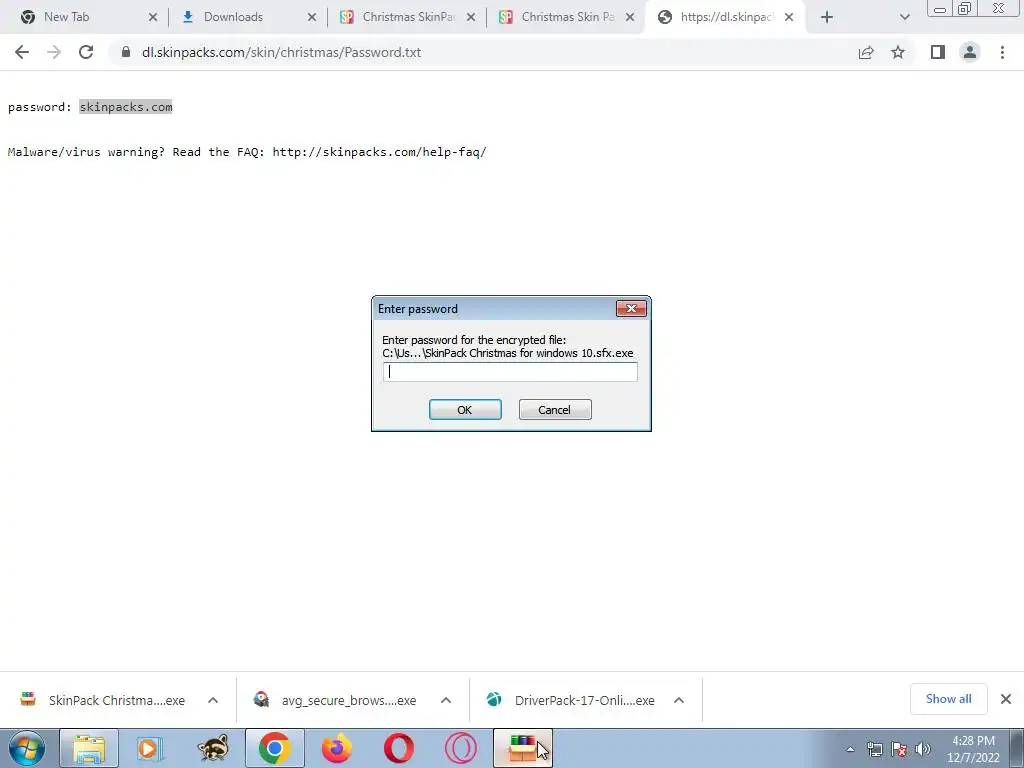Share this page using the share icon
The height and width of the screenshot is (768, 1024).
tap(866, 52)
